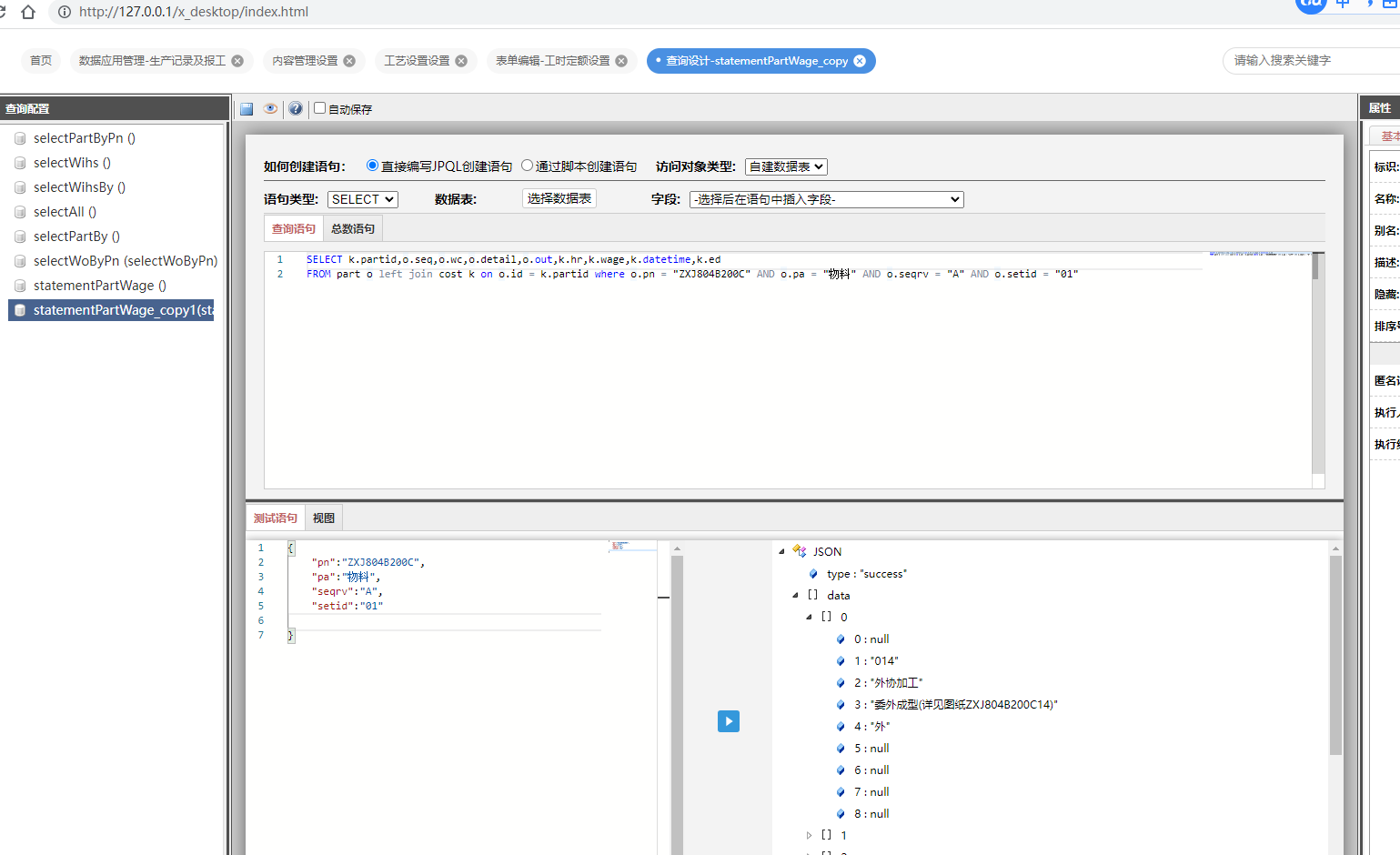
Task: Close the 内容管理设置 tab
Action: tap(349, 61)
